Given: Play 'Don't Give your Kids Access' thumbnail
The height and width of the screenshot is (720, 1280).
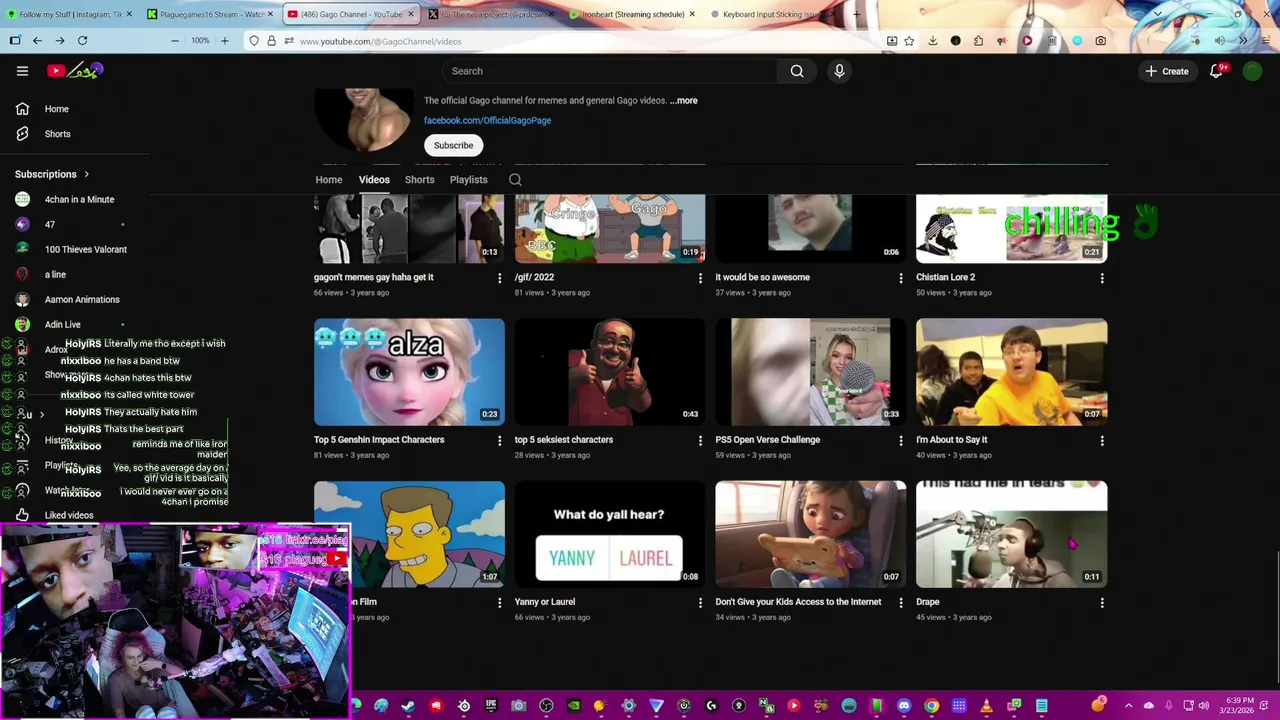Looking at the screenshot, I should click(x=810, y=534).
